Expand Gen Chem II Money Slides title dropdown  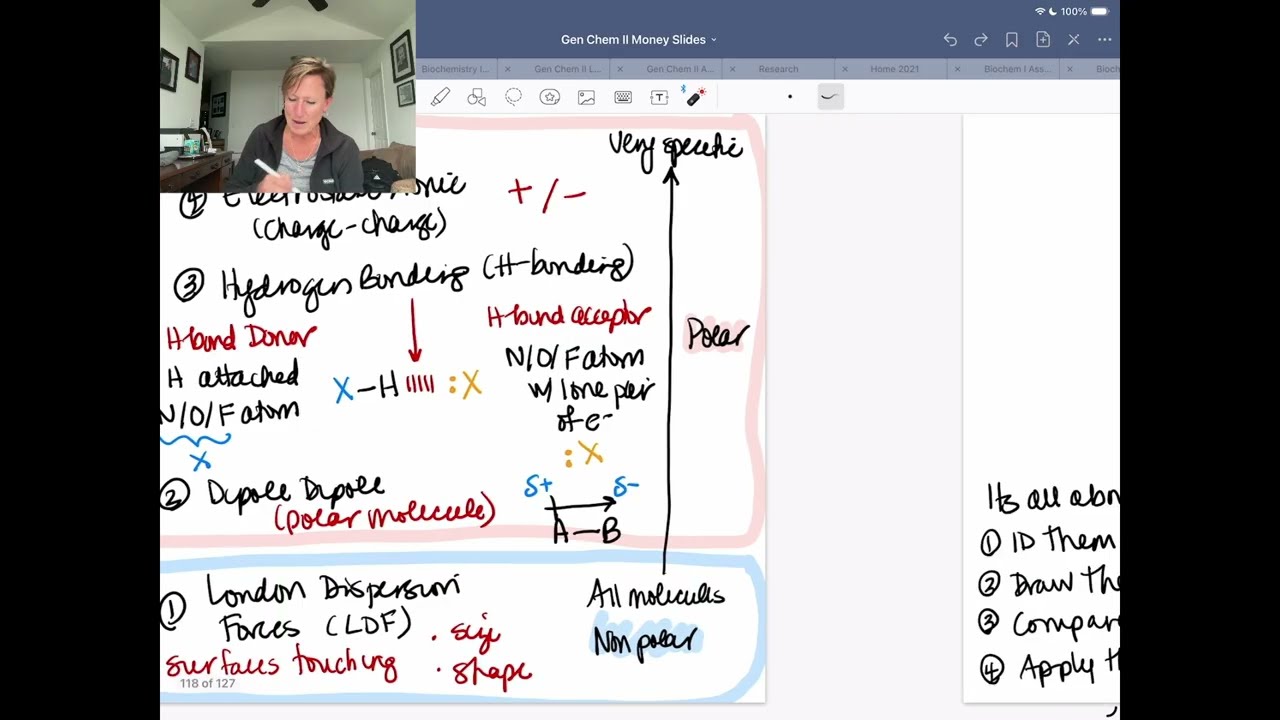(639, 40)
